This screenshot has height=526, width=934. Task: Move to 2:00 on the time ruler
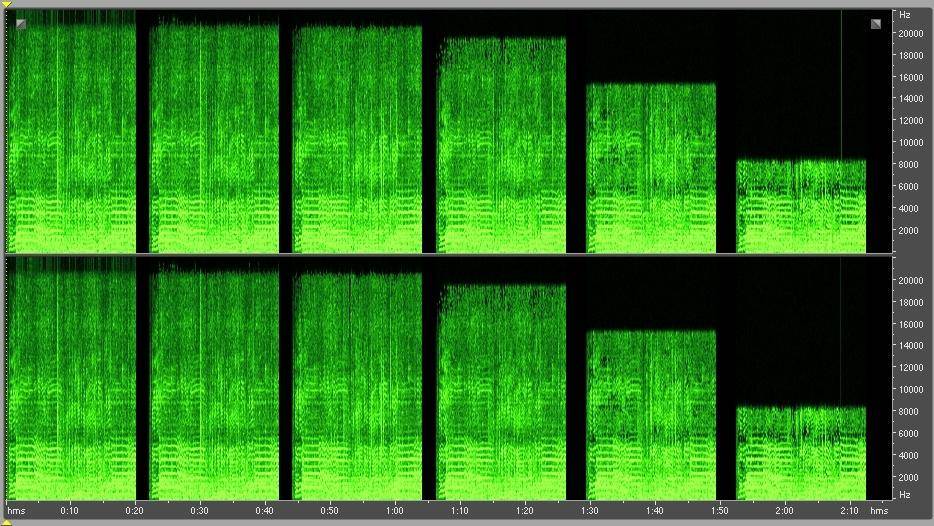tap(785, 511)
